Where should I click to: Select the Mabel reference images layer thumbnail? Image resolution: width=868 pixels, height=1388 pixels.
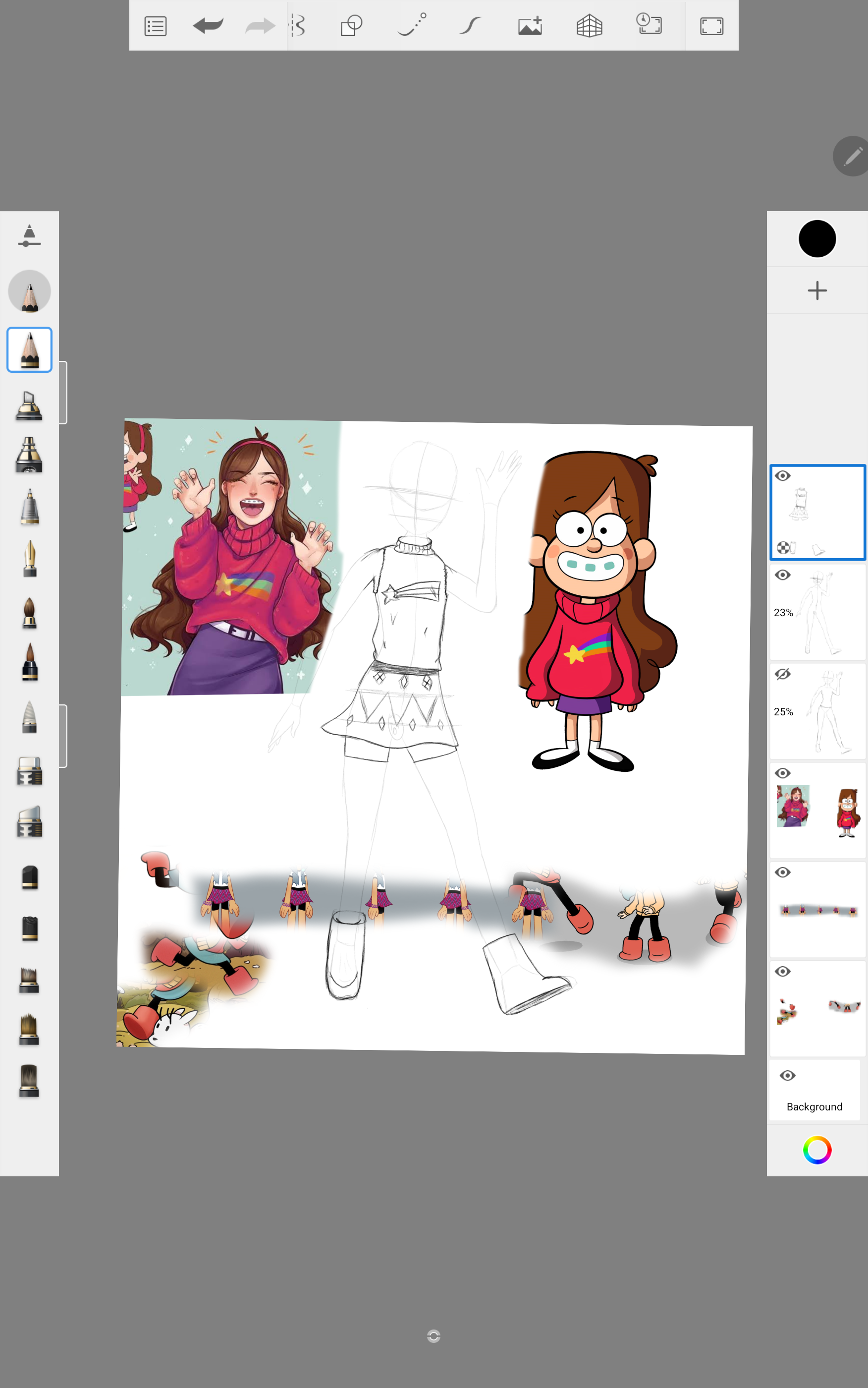pos(817,810)
